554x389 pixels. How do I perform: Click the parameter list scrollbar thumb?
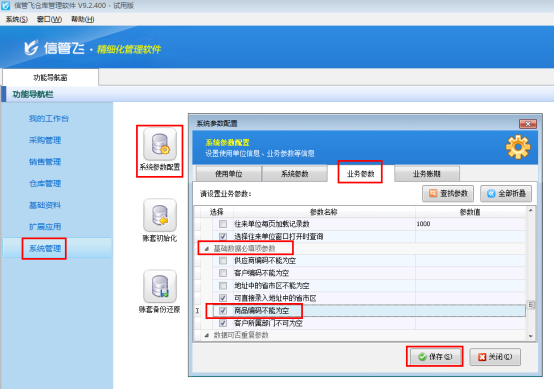point(530,305)
